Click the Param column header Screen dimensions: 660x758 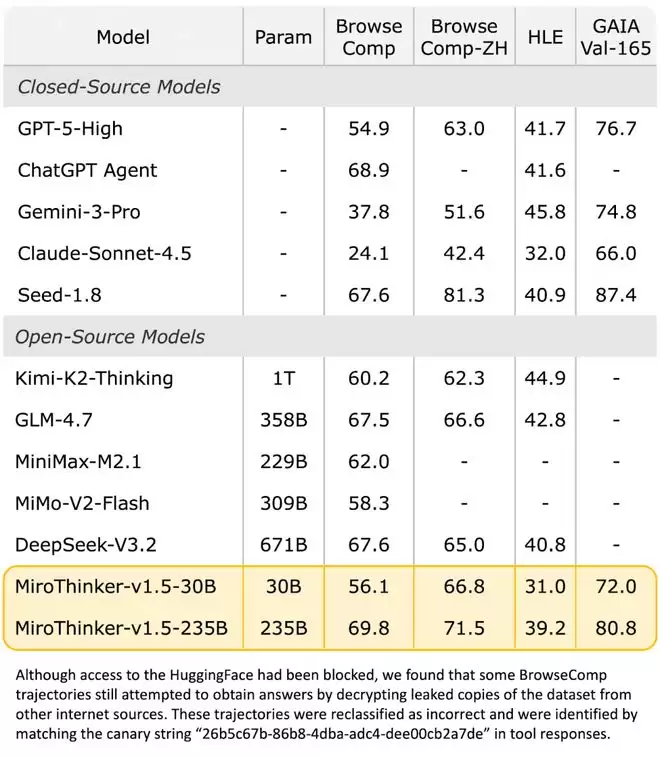click(x=283, y=37)
